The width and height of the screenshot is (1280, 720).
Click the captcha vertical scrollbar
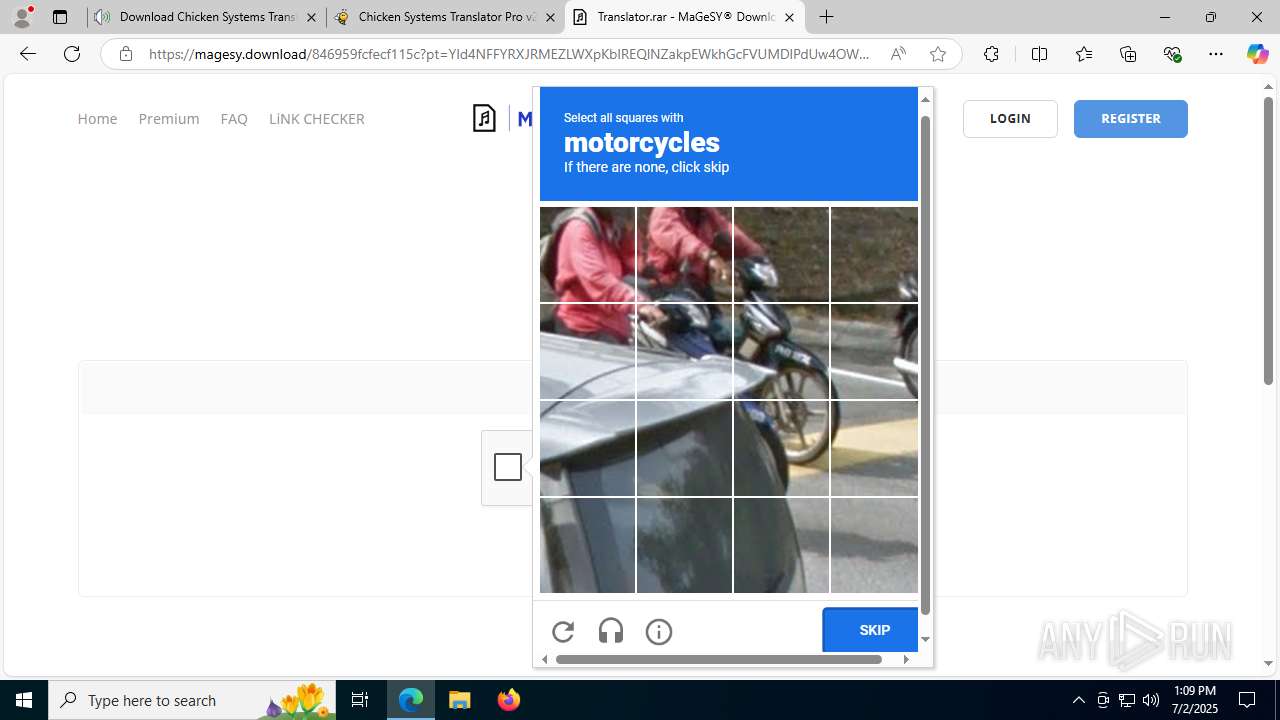(925, 365)
